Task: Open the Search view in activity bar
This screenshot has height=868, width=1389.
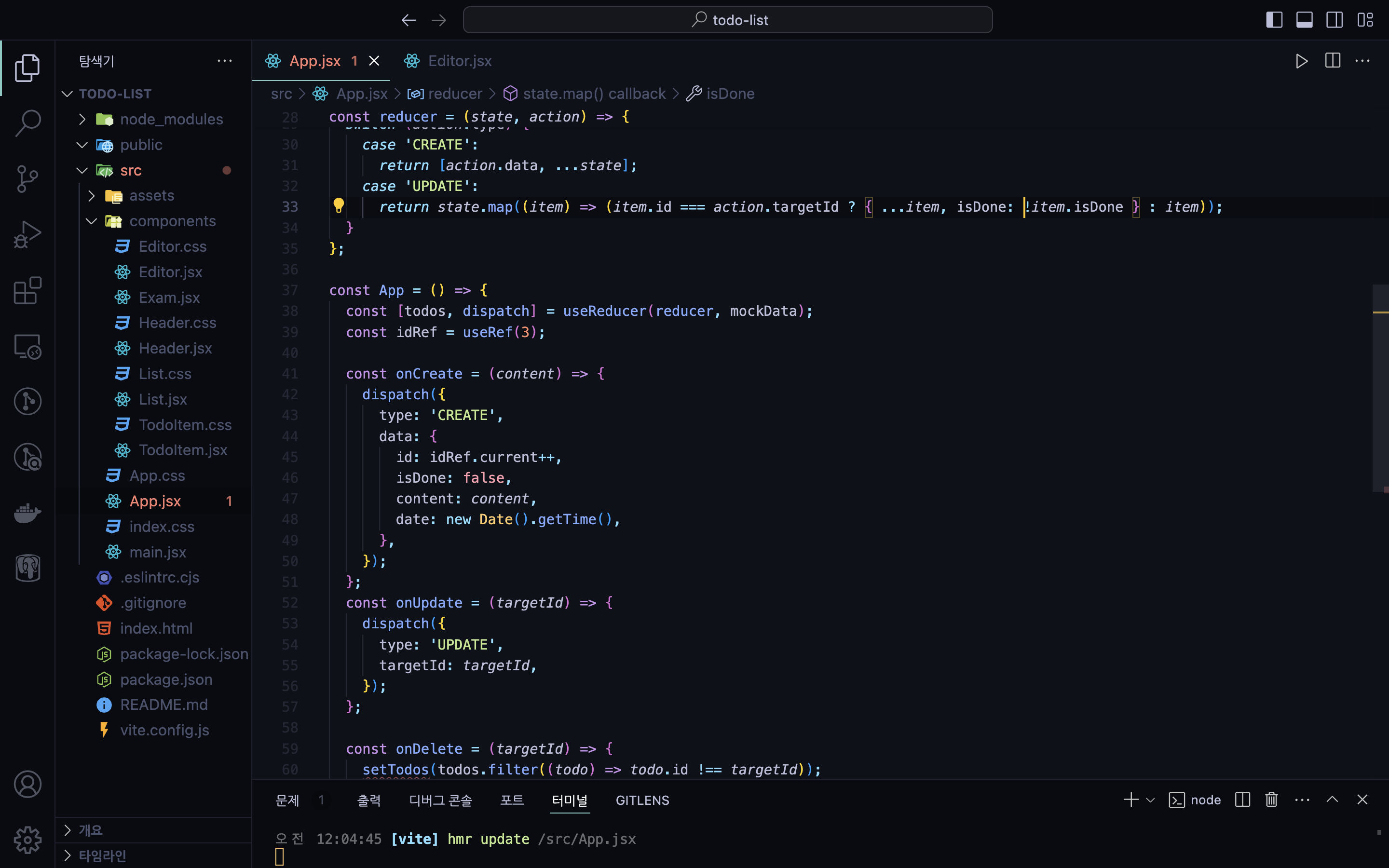Action: (x=27, y=123)
